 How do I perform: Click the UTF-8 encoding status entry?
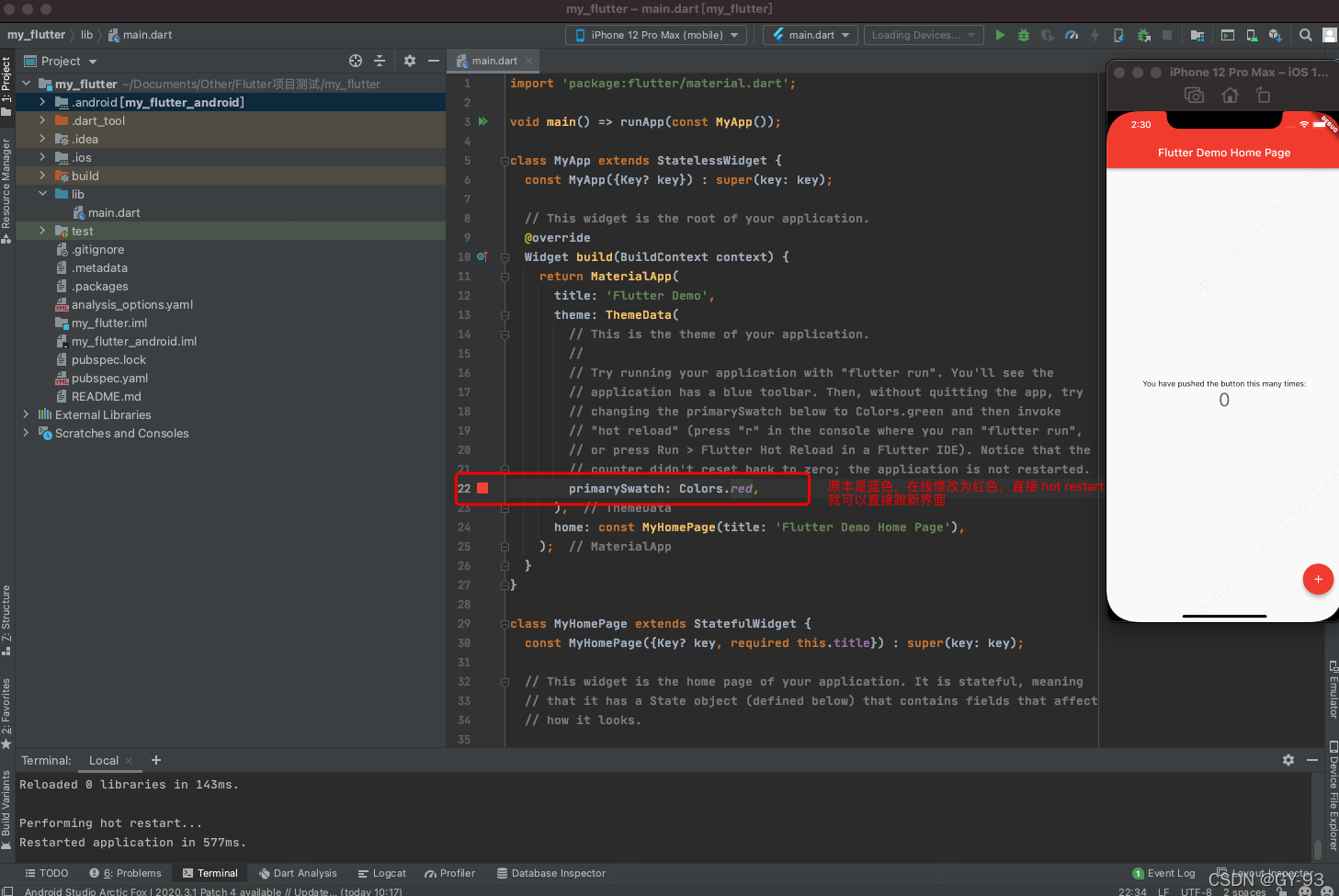tap(1196, 891)
